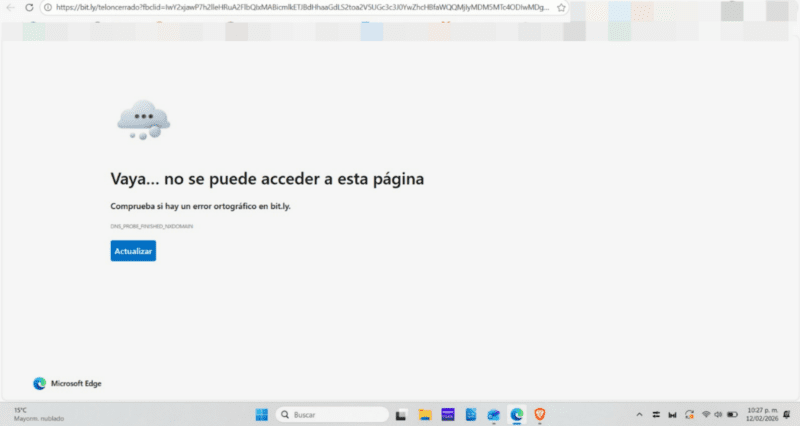Reload the page with the refresh icon

[28, 8]
